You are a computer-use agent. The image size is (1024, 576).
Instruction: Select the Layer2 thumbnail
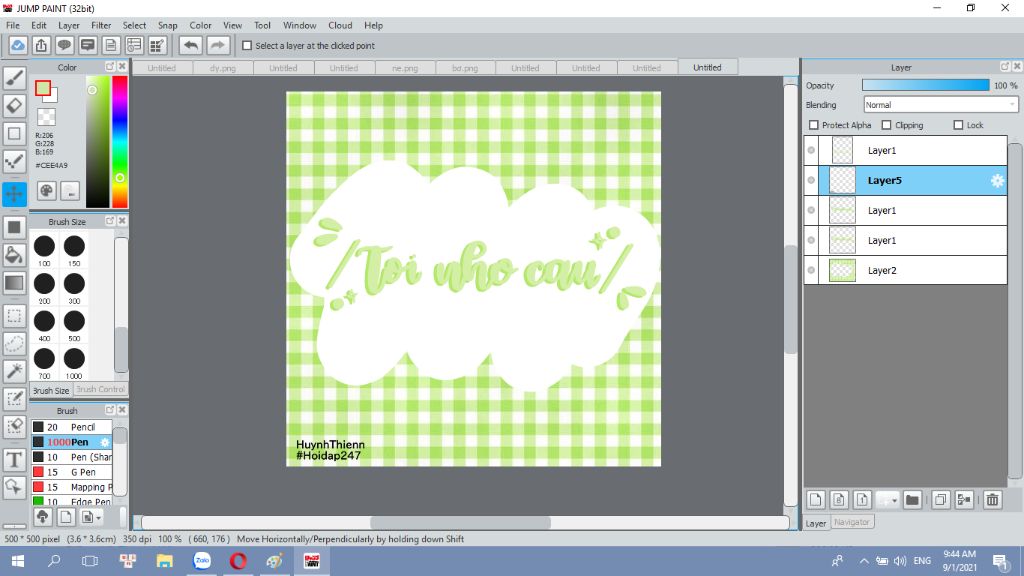[x=842, y=270]
